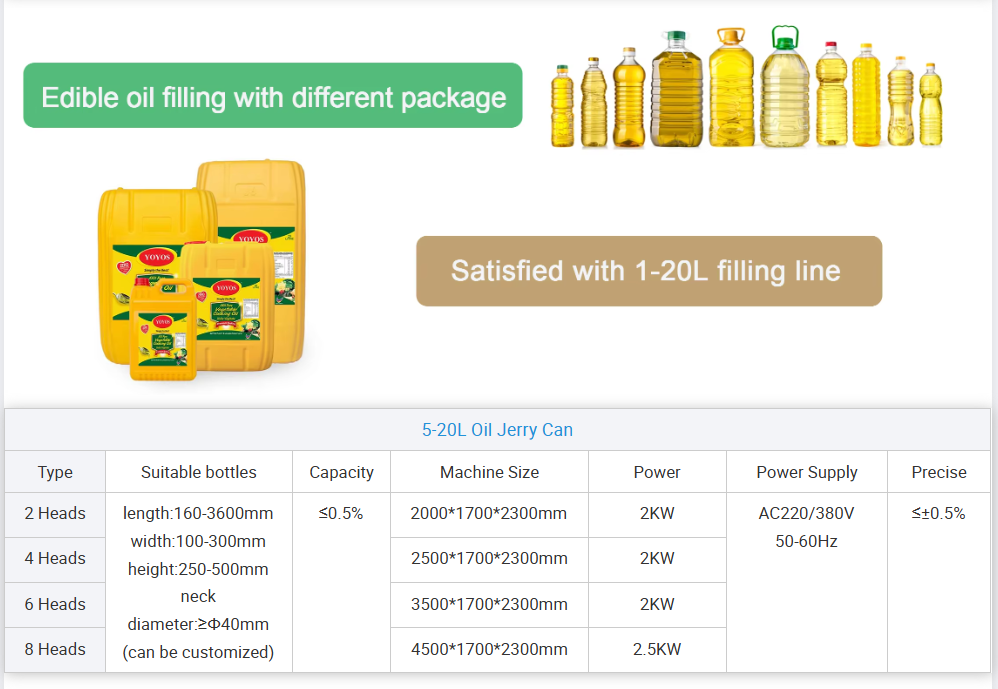Click the 'AC220/380V' power supply cell
The image size is (998, 689).
pyautogui.click(x=806, y=514)
